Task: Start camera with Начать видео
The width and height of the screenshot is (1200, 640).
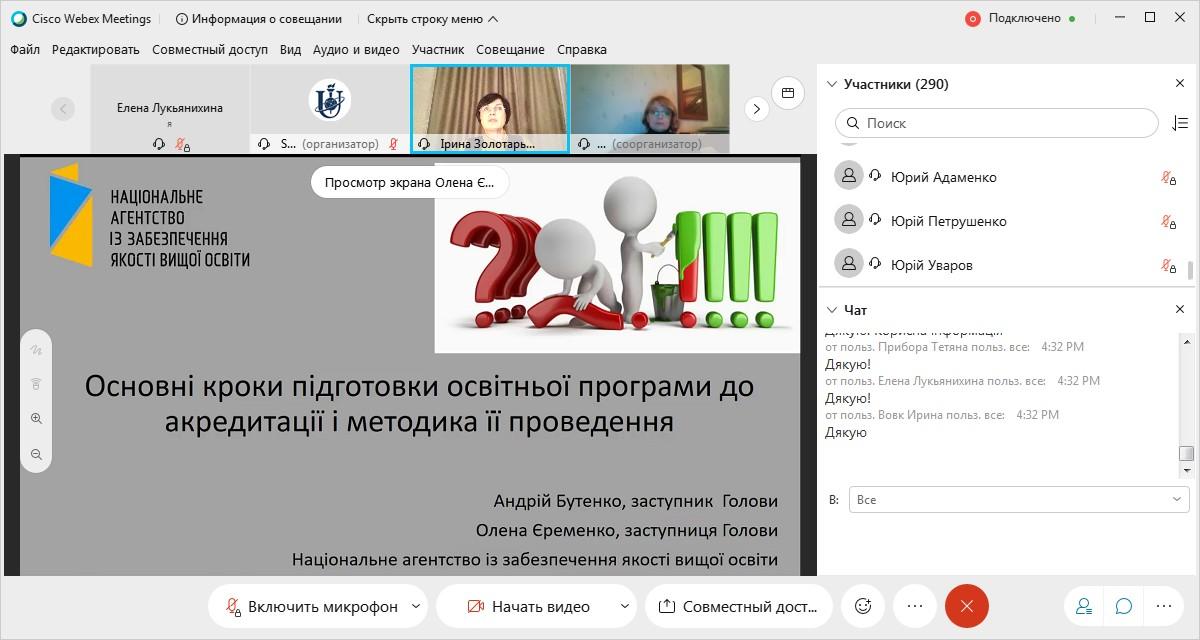Action: point(529,606)
